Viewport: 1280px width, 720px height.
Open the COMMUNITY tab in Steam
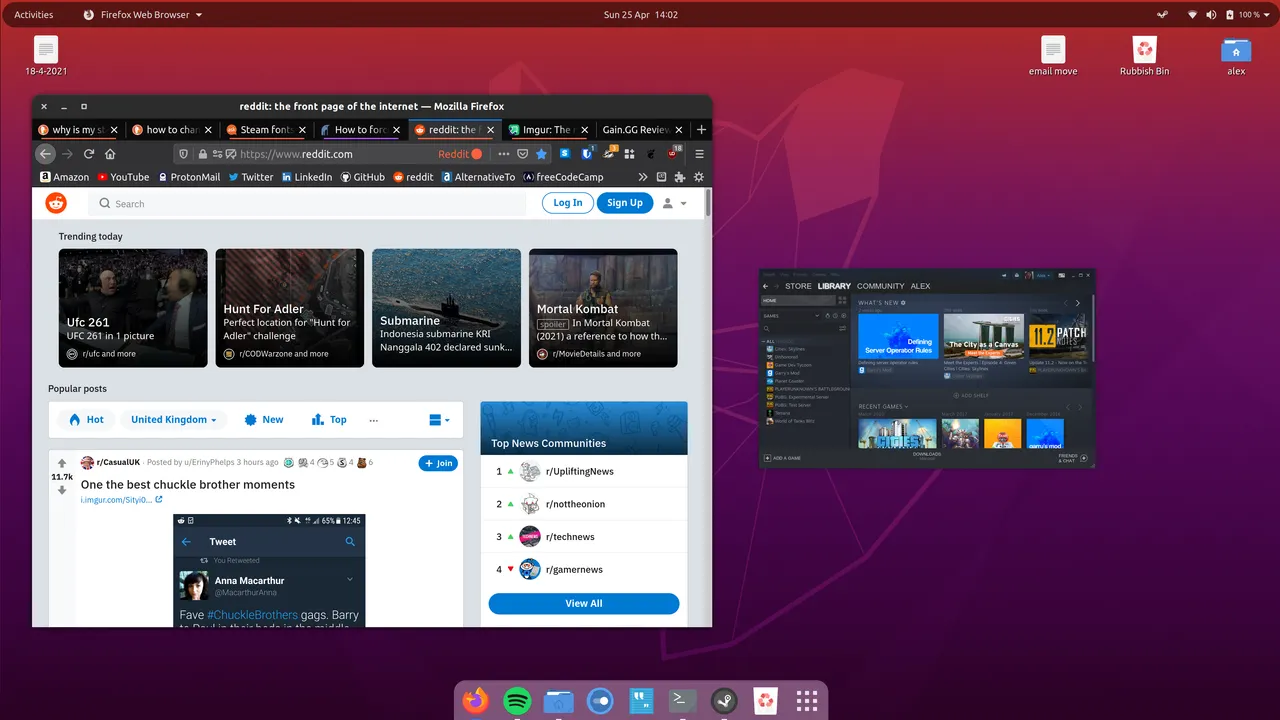(x=880, y=286)
